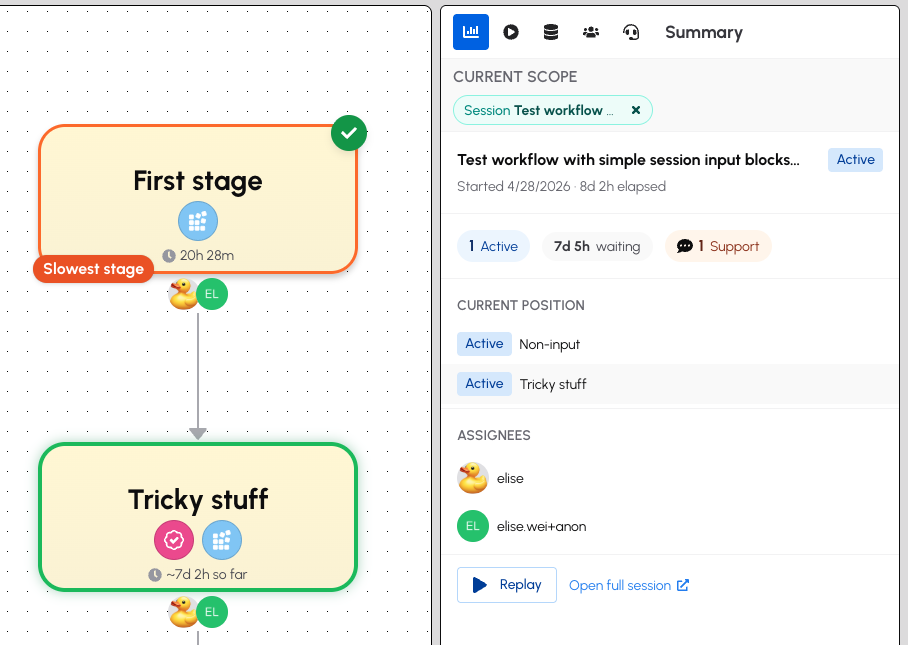Select the 1 Active filter pill
The height and width of the screenshot is (645, 908).
point(493,246)
